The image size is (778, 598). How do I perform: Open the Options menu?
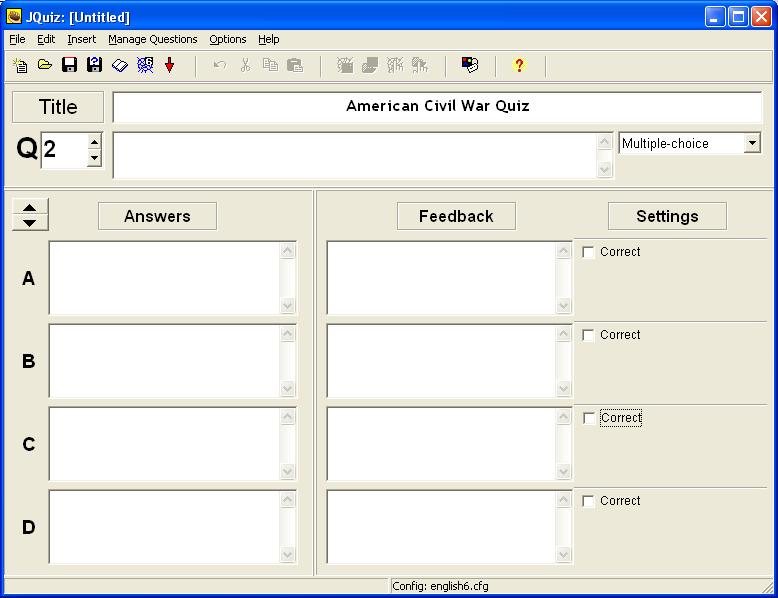[x=228, y=39]
